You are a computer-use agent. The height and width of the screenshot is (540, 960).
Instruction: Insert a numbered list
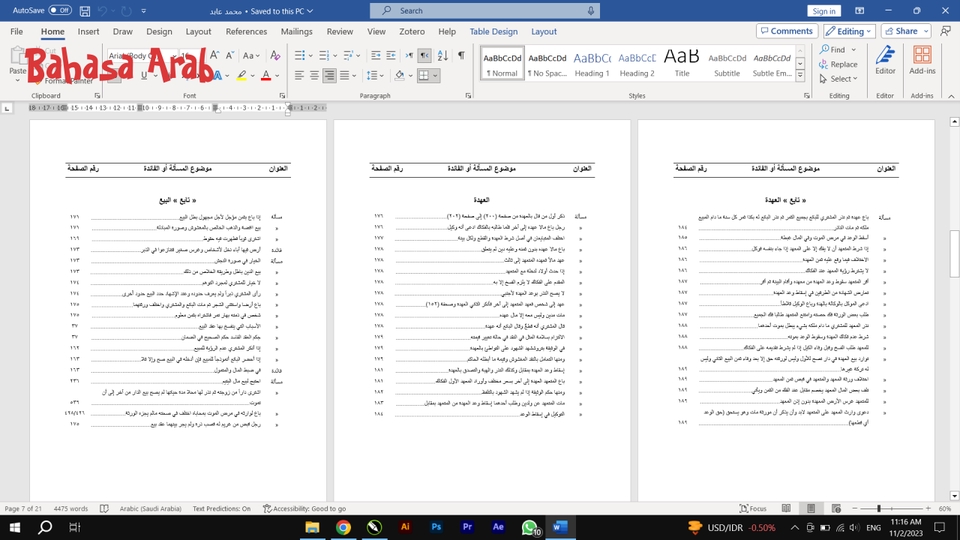coord(324,55)
